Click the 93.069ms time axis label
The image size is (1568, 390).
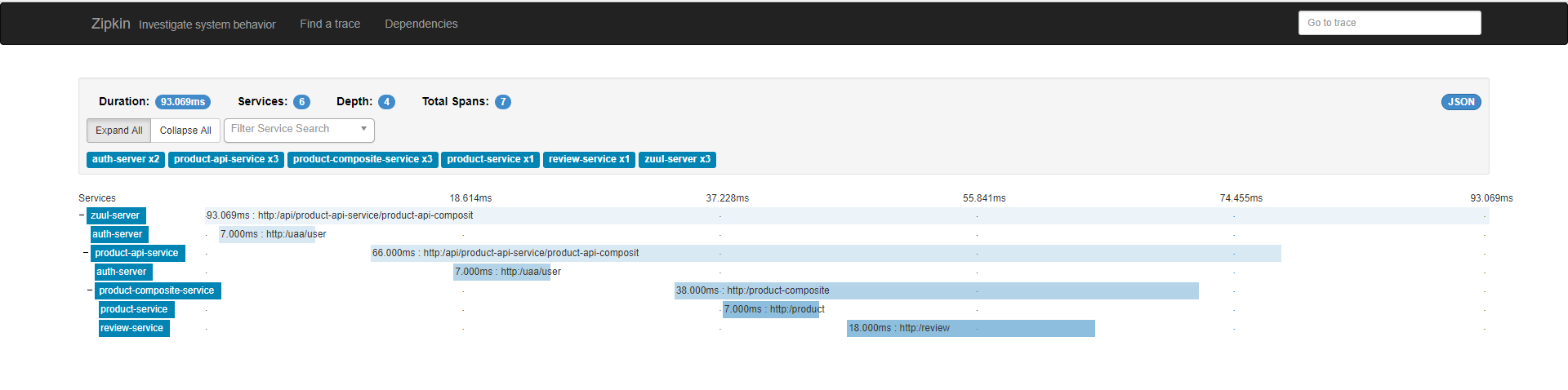[1491, 198]
